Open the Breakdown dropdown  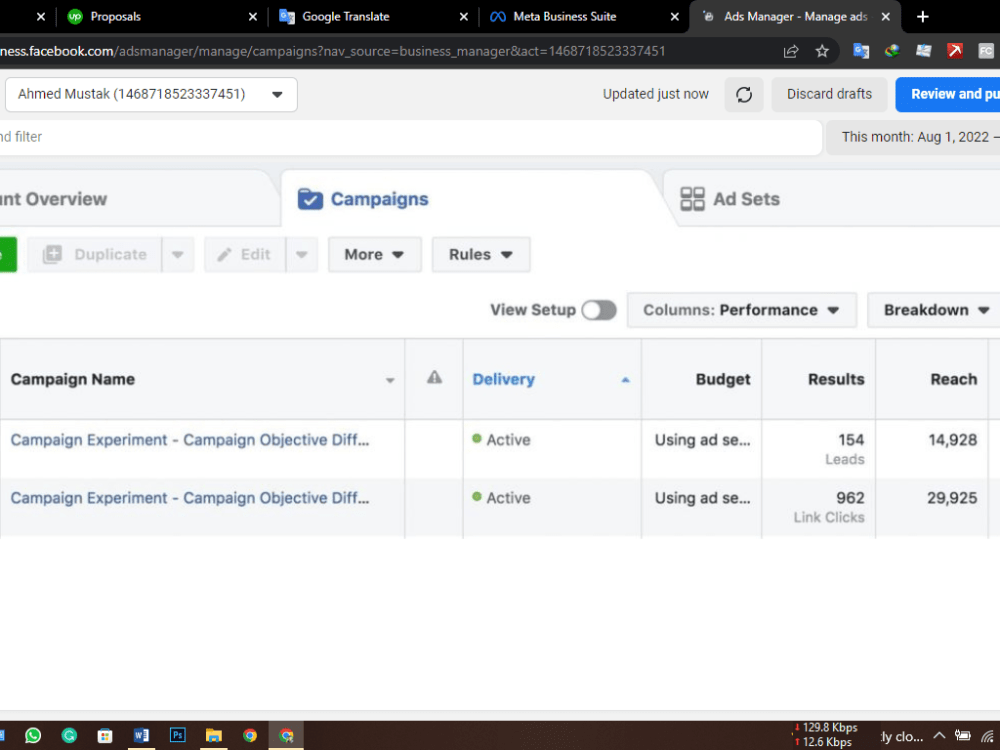(934, 310)
